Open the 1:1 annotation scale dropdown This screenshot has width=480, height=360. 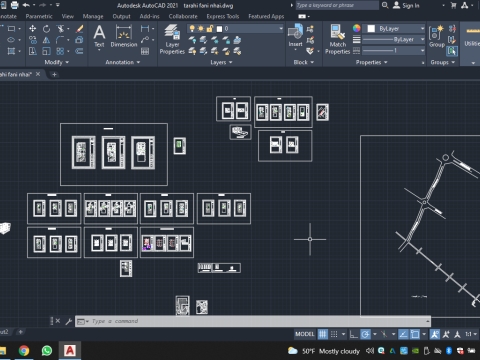point(471,334)
